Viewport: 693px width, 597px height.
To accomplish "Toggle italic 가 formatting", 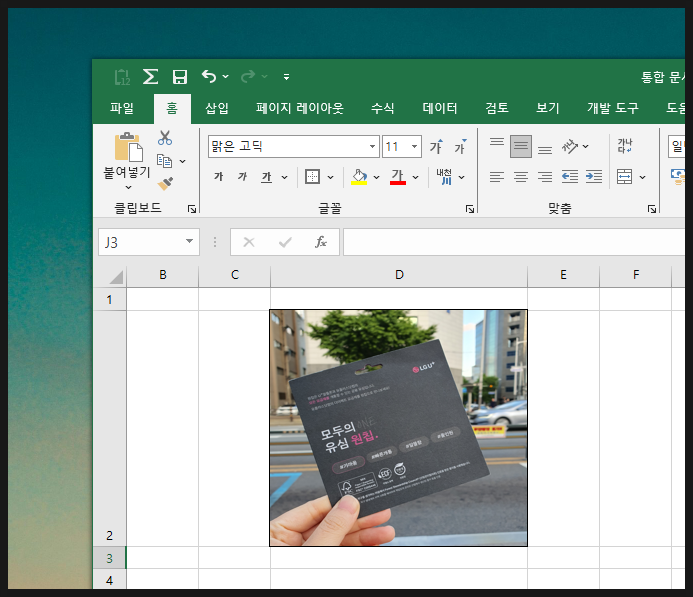I will pyautogui.click(x=242, y=177).
